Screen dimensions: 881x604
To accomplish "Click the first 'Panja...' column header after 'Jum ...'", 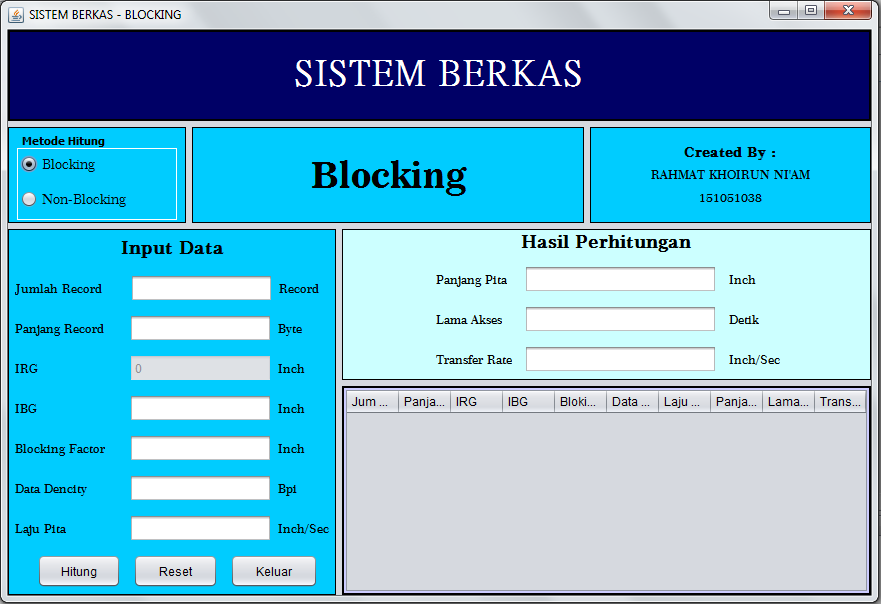I will (424, 402).
